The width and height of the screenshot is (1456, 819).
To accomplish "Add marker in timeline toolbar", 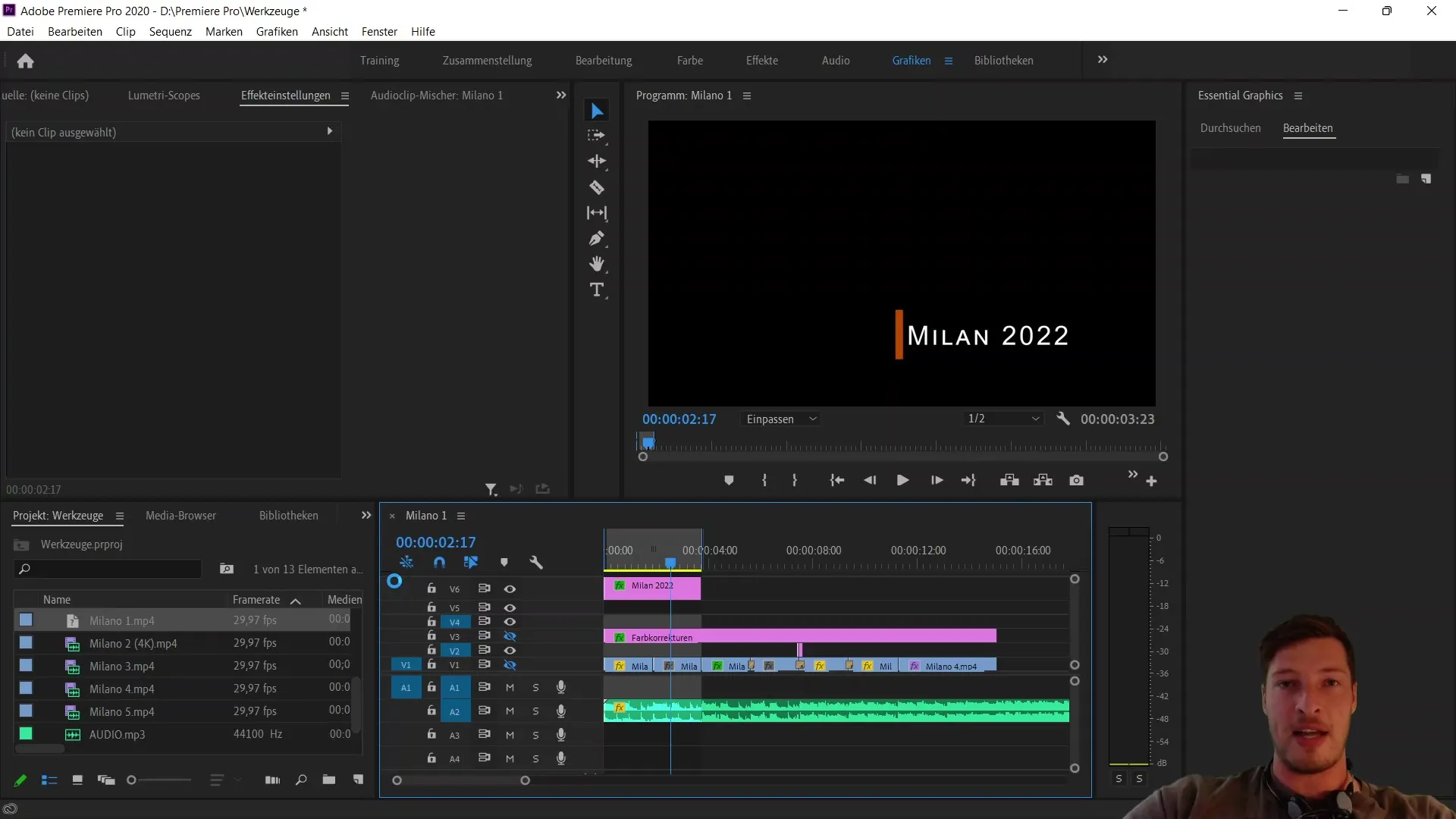I will click(x=504, y=563).
